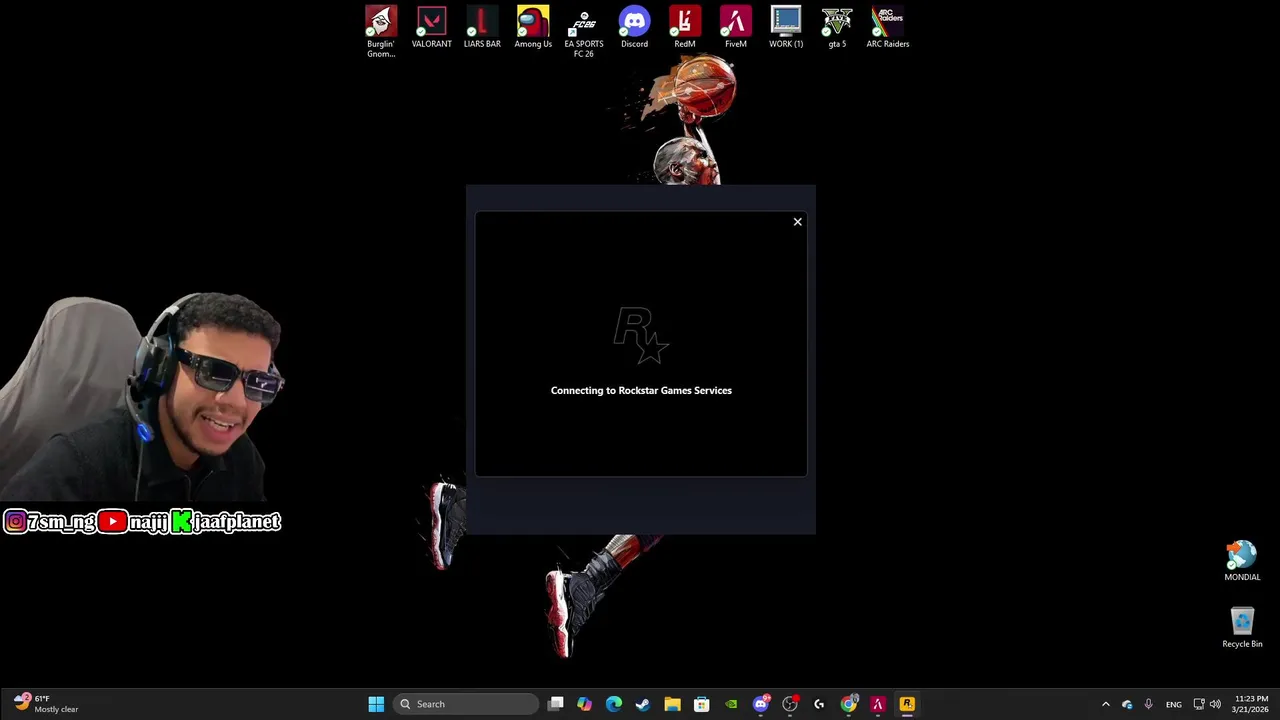The width and height of the screenshot is (1280, 720).
Task: Select the VALORANT desktop icon
Action: pos(432,28)
